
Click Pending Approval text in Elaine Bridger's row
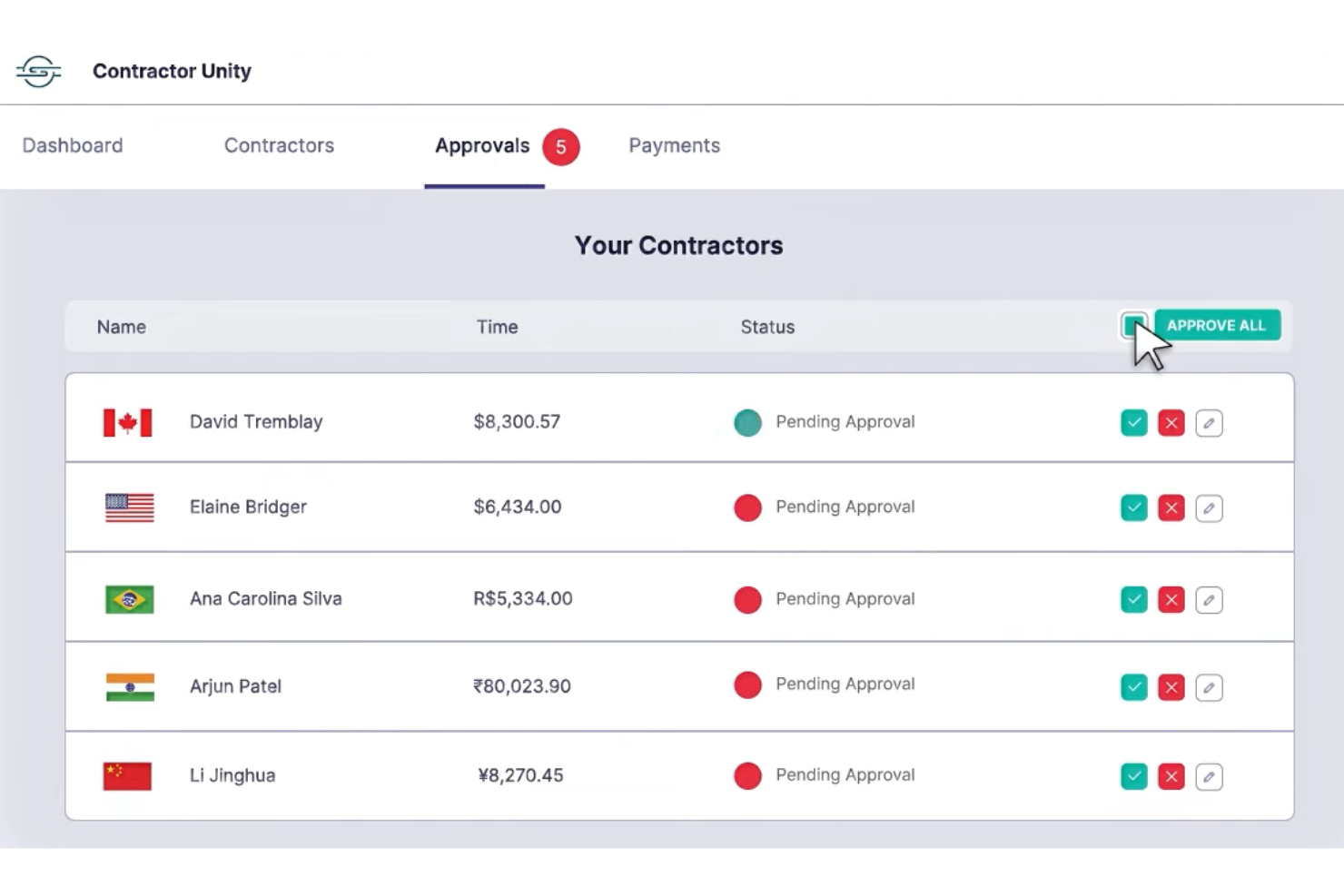pos(845,507)
